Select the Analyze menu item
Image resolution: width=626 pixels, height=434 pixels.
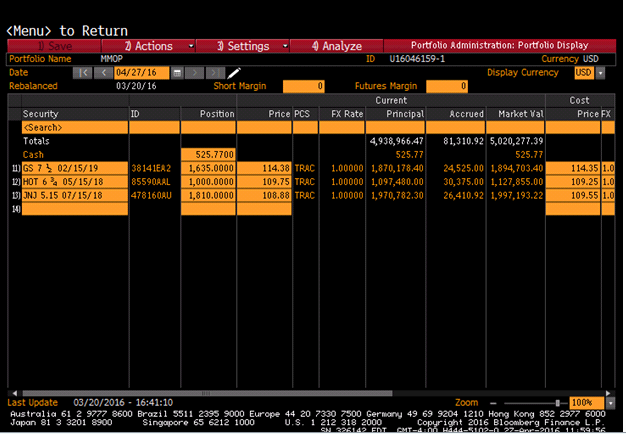pos(337,46)
